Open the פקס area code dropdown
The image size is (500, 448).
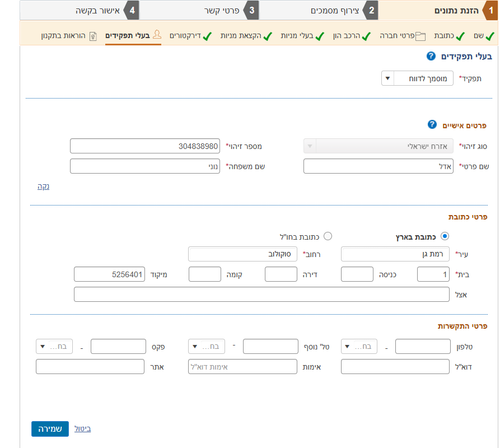click(54, 346)
